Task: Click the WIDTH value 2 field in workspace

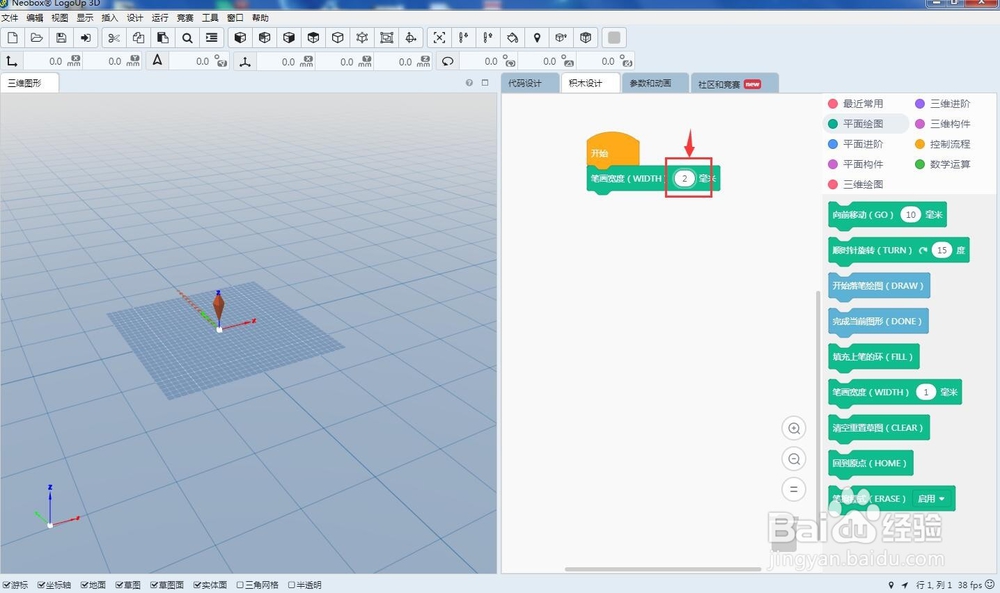Action: tap(684, 179)
